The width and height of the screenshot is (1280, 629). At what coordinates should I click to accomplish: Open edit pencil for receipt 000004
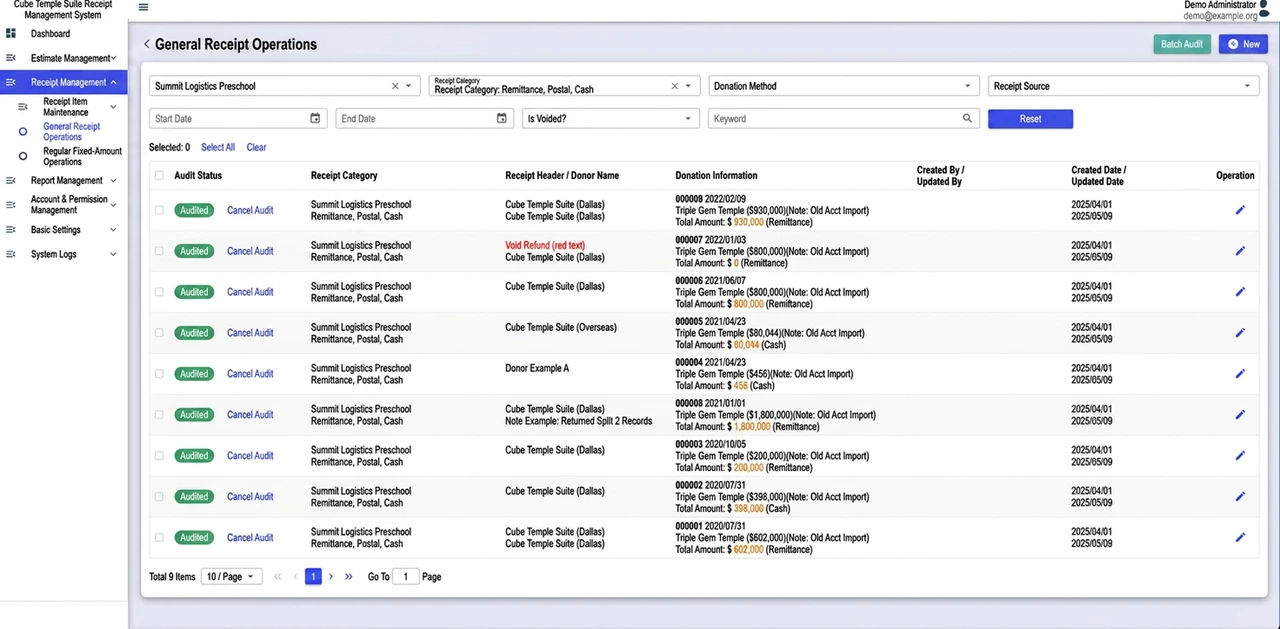(1240, 374)
